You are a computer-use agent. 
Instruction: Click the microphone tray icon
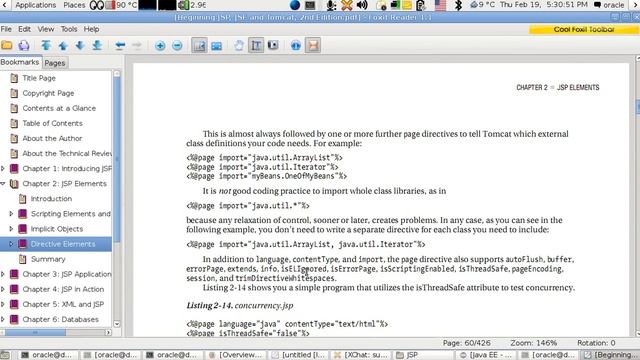331,5
